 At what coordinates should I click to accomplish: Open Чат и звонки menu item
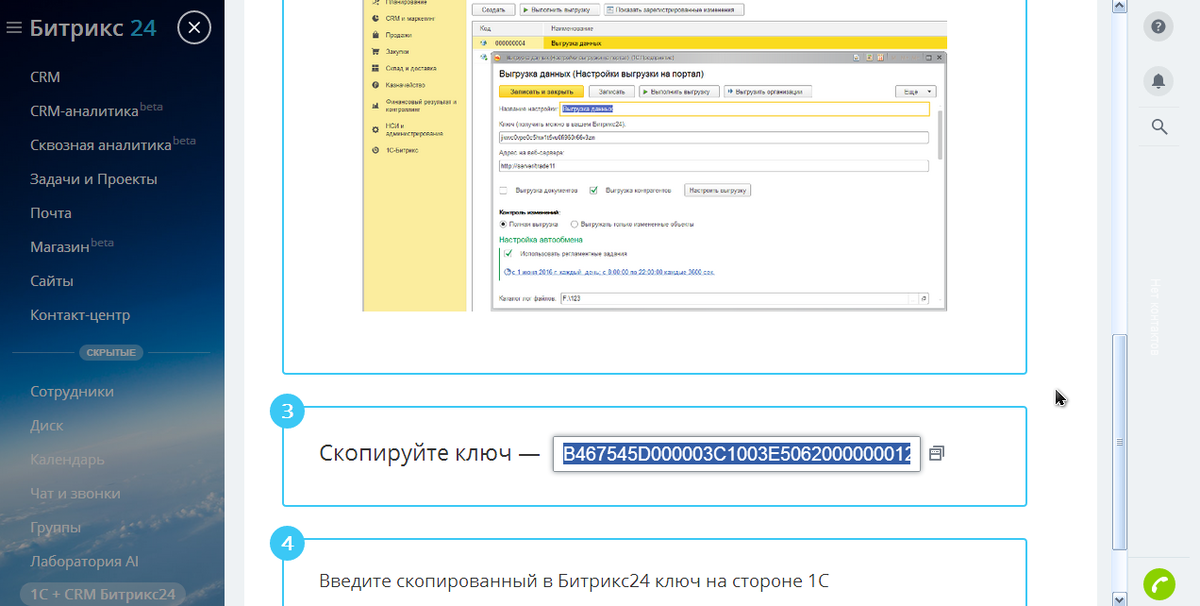75,493
